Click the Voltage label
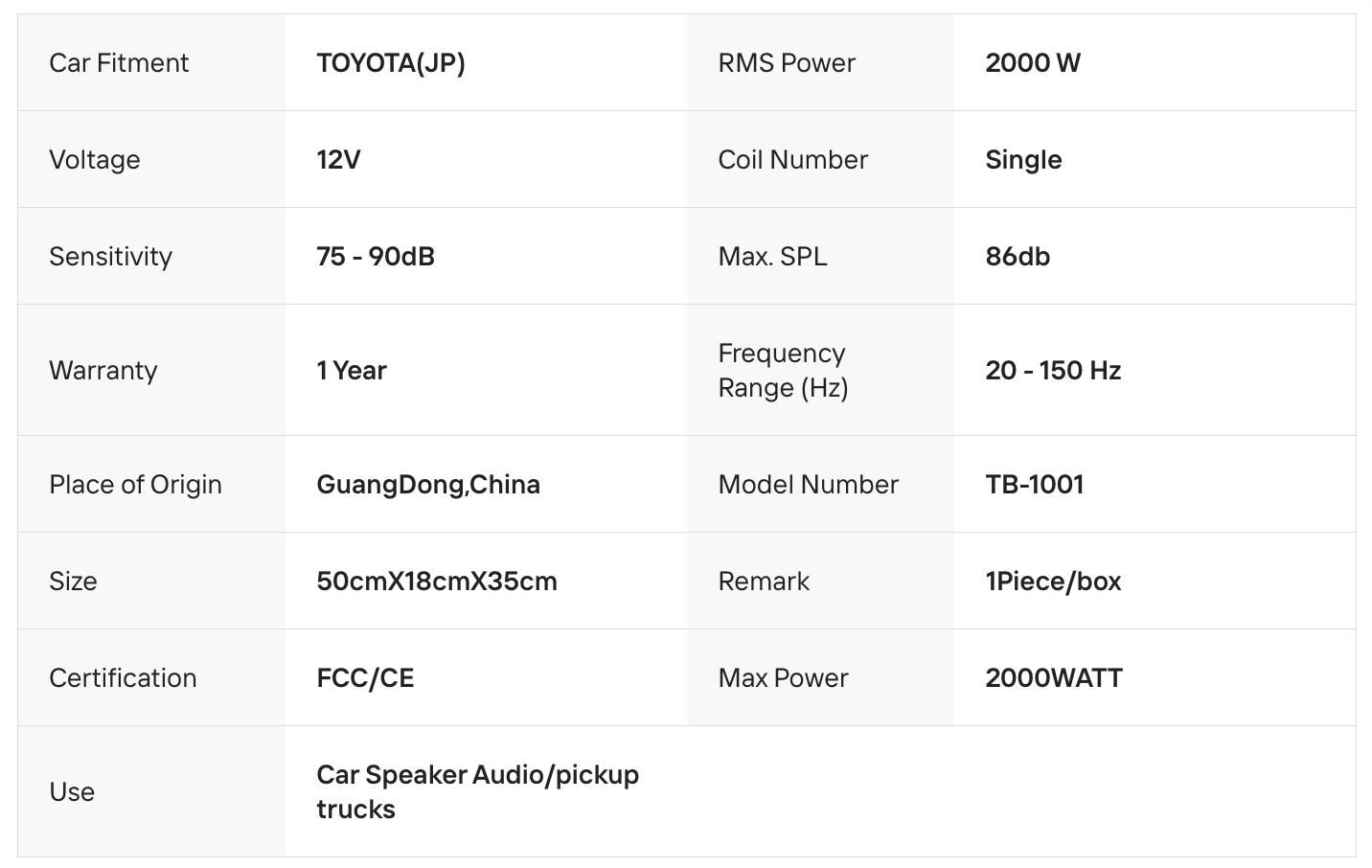The image size is (1372, 868). tap(95, 160)
